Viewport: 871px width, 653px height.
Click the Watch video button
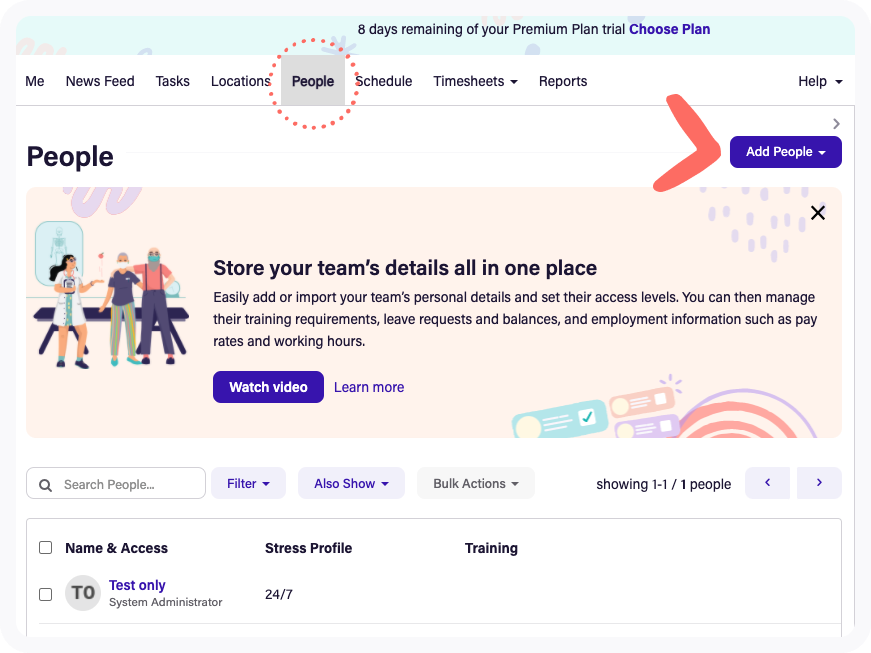tap(268, 387)
